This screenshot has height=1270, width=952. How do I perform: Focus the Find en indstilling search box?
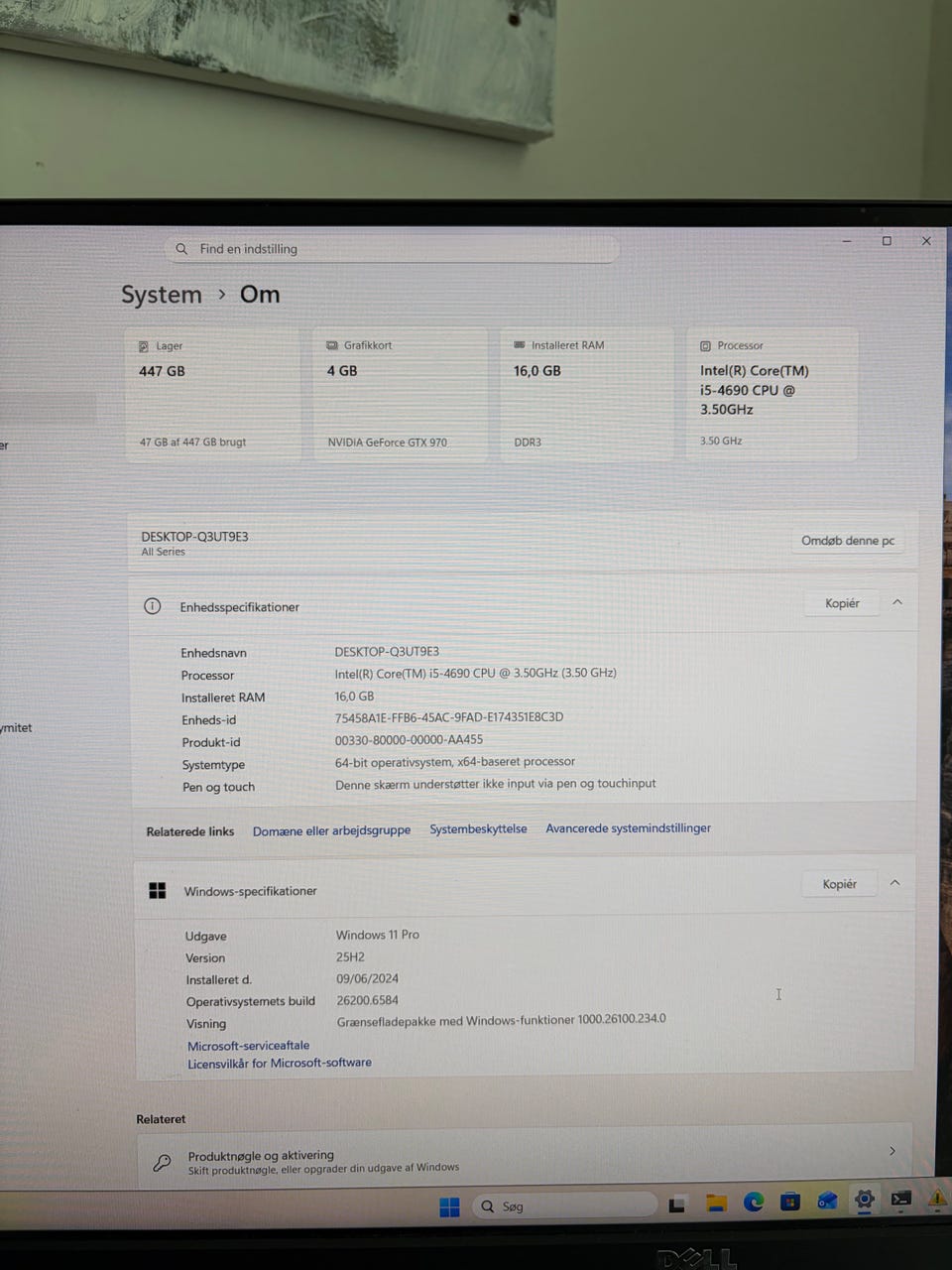pos(393,248)
